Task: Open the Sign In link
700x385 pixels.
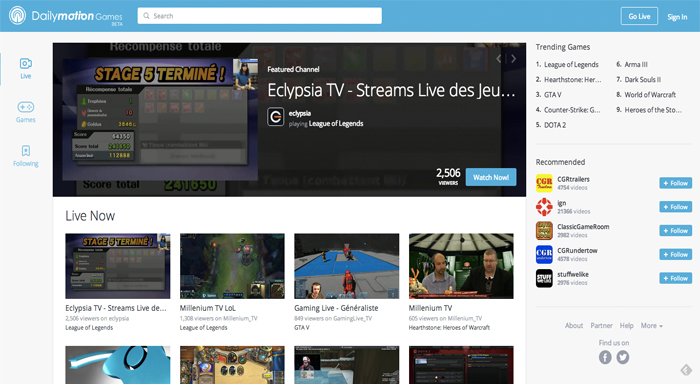Action: coord(677,17)
